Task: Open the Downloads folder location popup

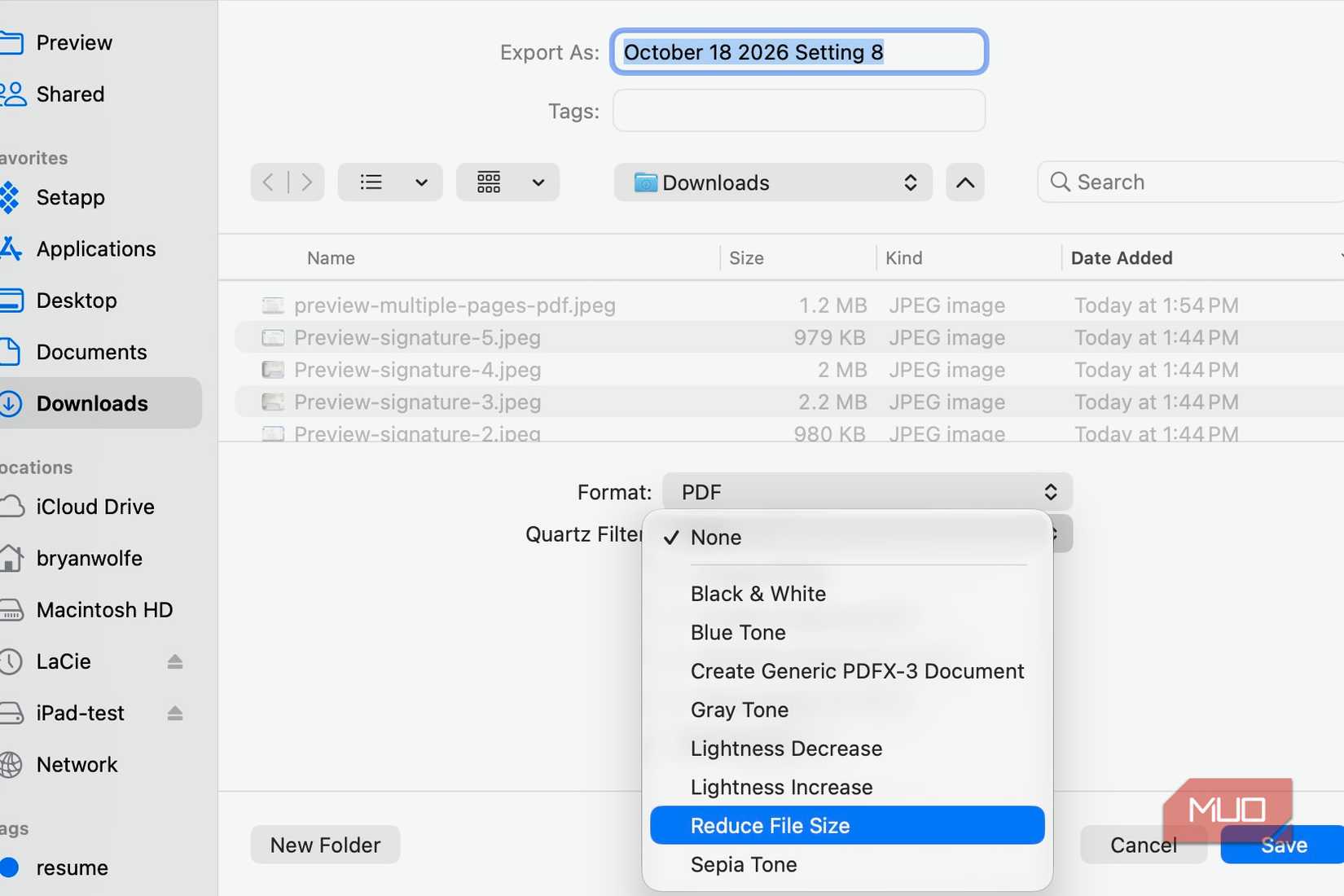Action: (x=773, y=182)
